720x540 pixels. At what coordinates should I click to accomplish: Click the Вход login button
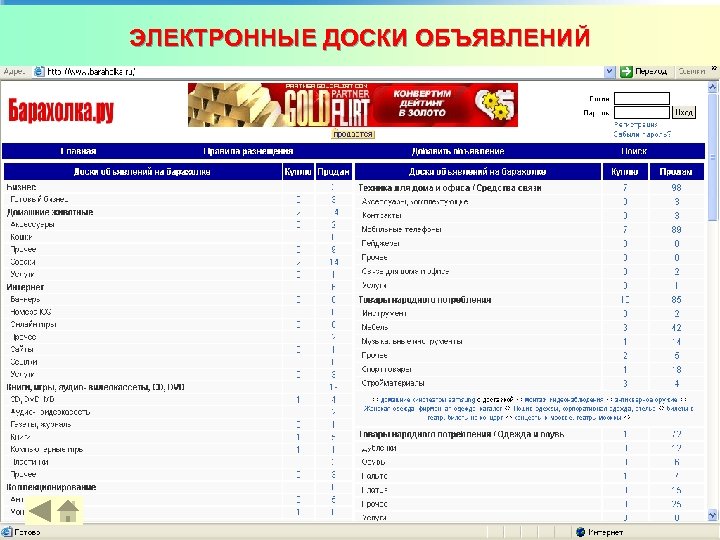click(684, 112)
